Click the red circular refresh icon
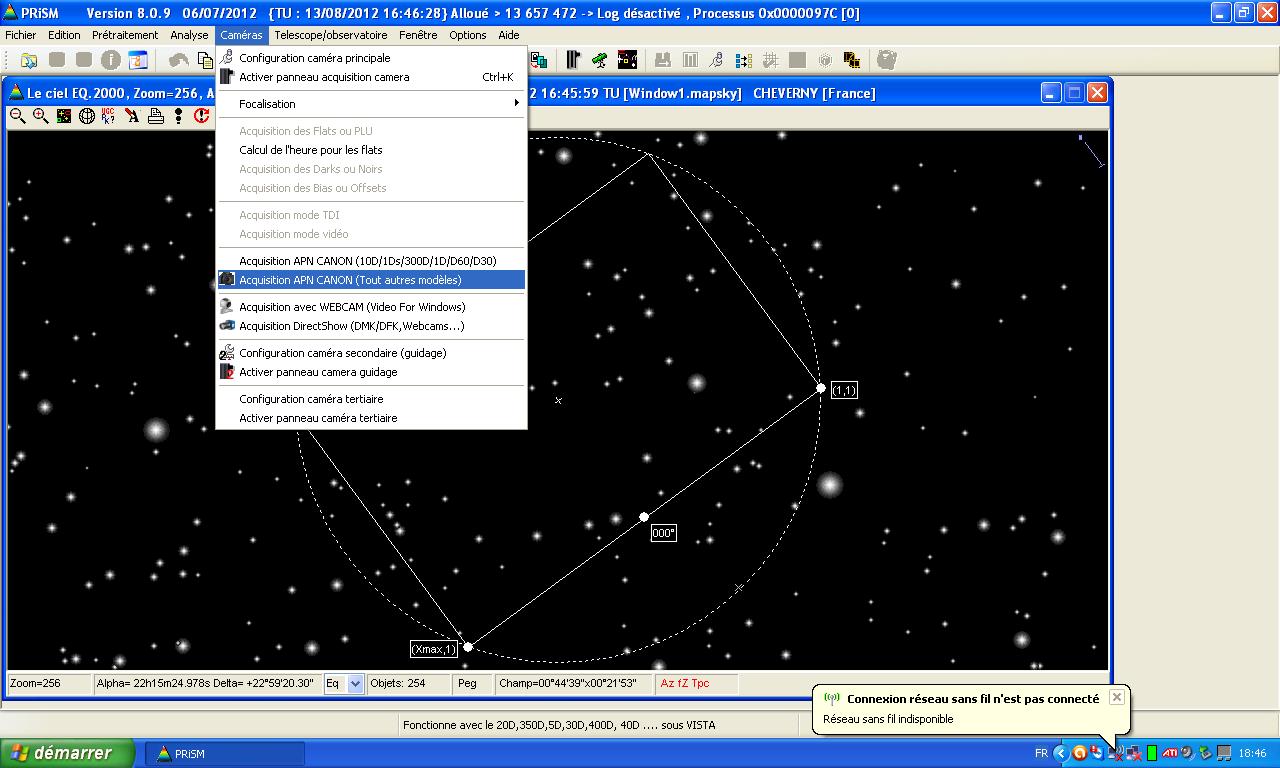This screenshot has height=768, width=1280. coord(201,116)
